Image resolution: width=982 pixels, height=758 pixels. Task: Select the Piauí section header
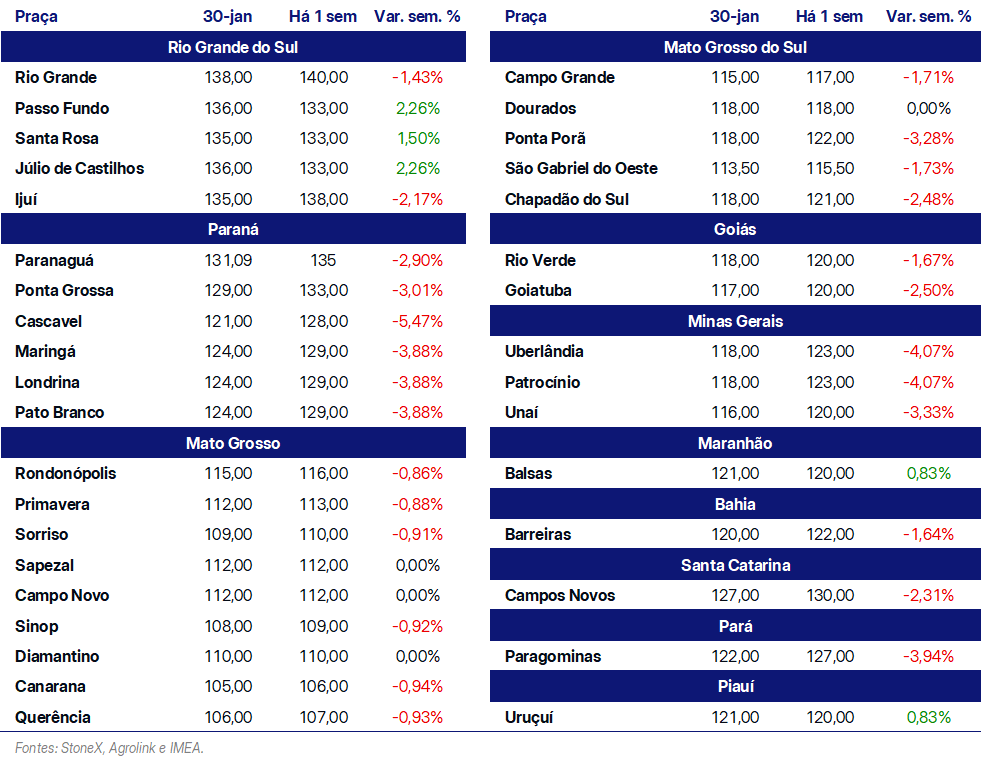(735, 687)
